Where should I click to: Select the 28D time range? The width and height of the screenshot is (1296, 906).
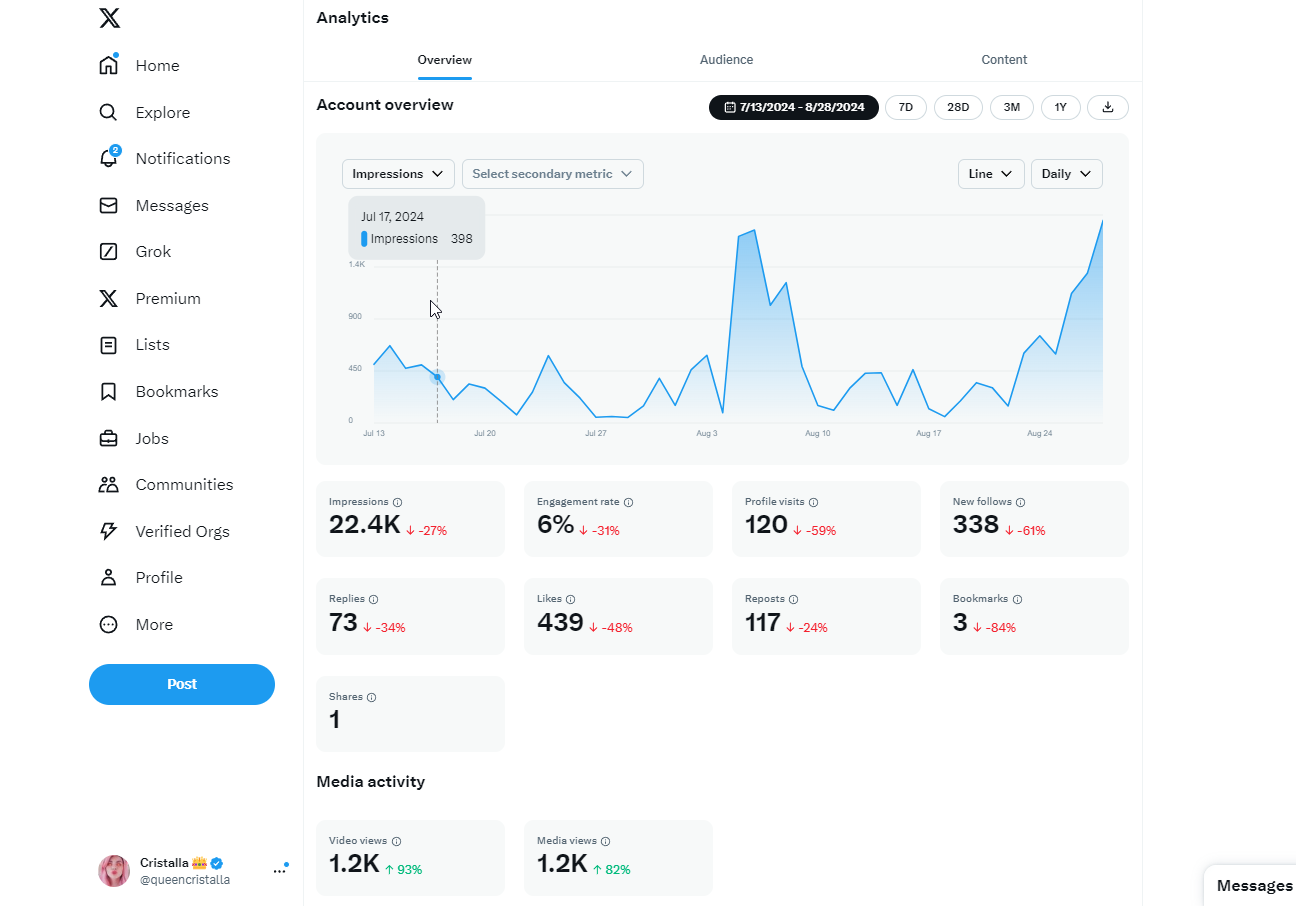tap(958, 107)
